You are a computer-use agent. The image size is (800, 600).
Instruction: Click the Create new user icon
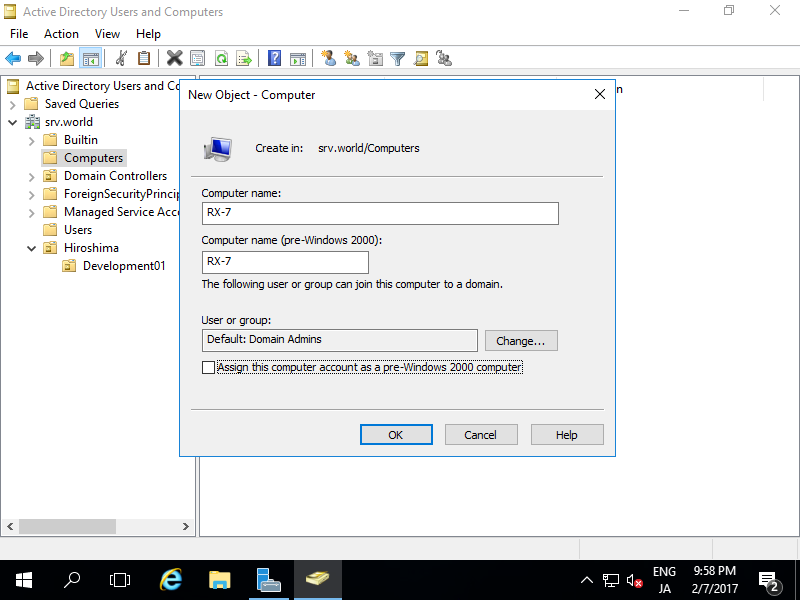click(x=329, y=59)
